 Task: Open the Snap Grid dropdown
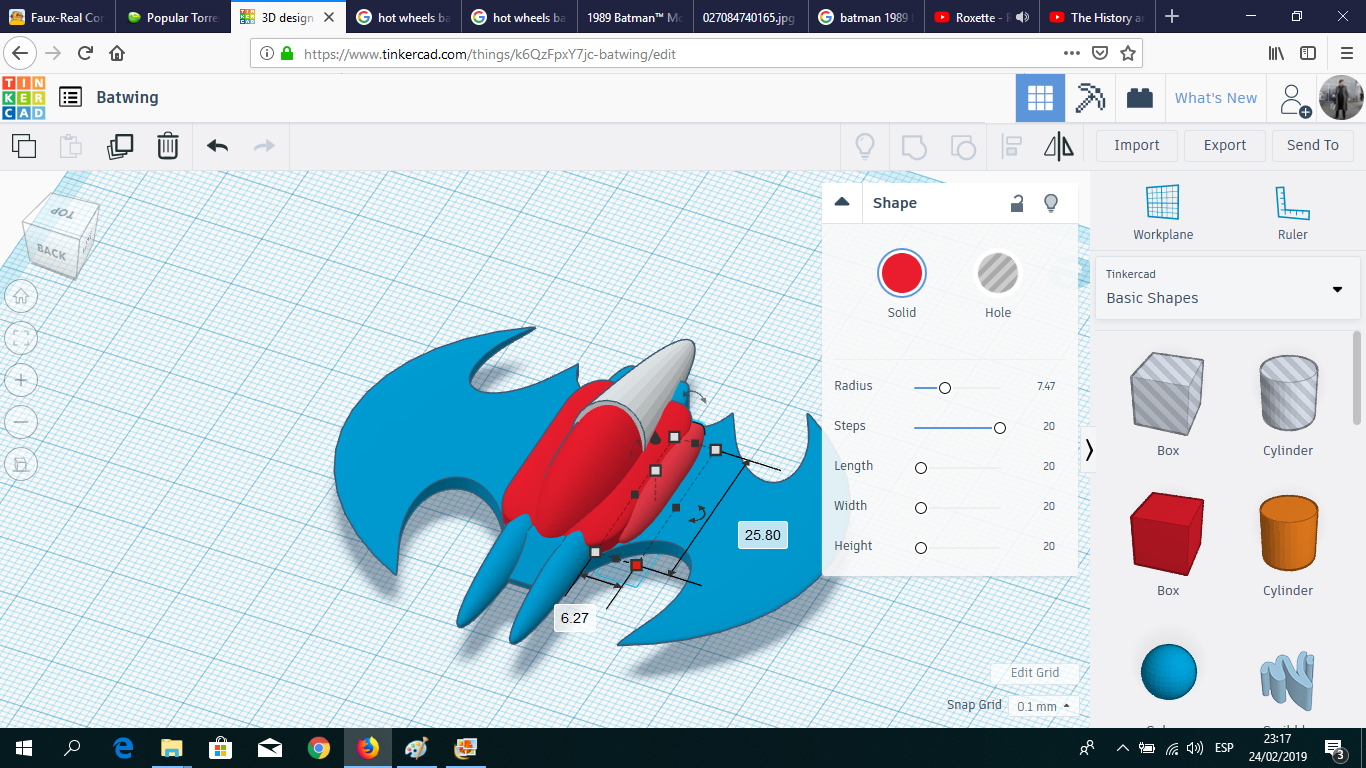point(1043,706)
